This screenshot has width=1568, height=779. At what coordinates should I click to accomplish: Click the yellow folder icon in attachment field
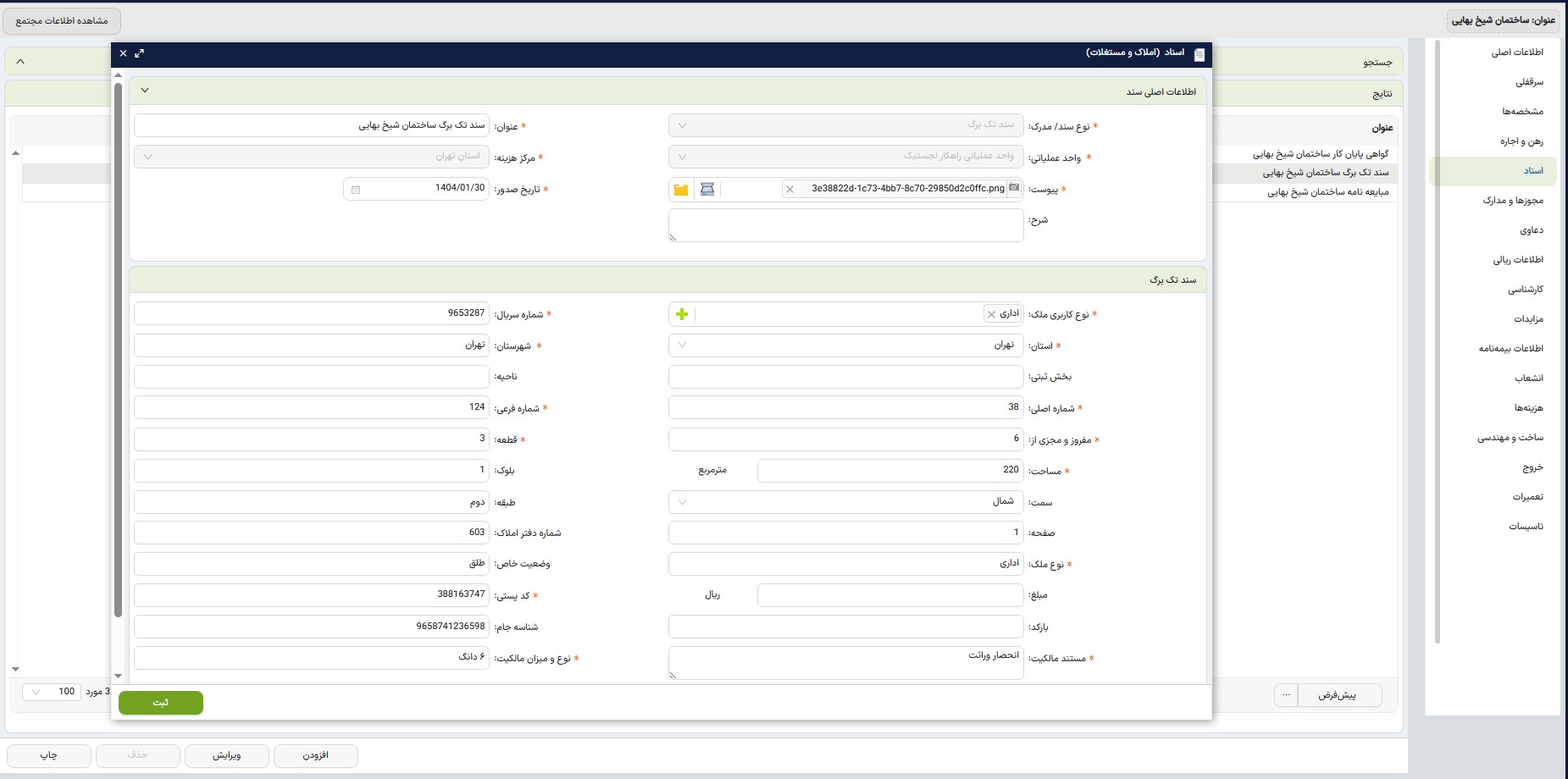point(681,190)
